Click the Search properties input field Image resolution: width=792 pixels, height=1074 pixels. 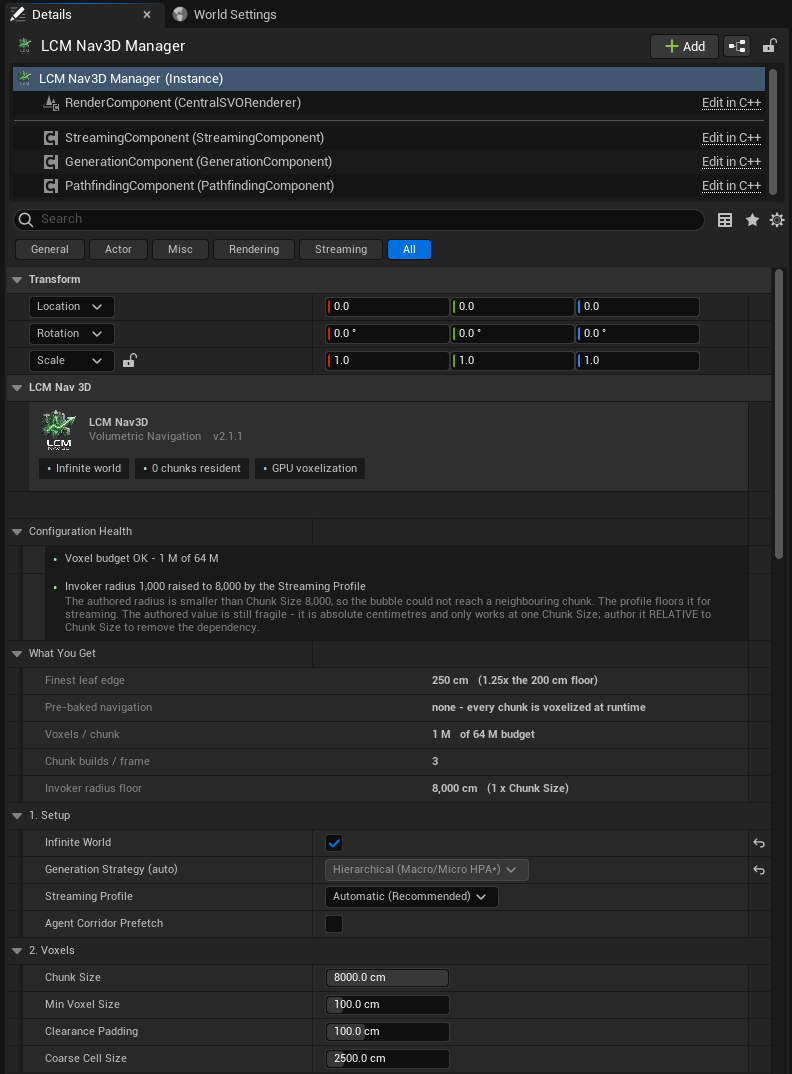pyautogui.click(x=358, y=219)
